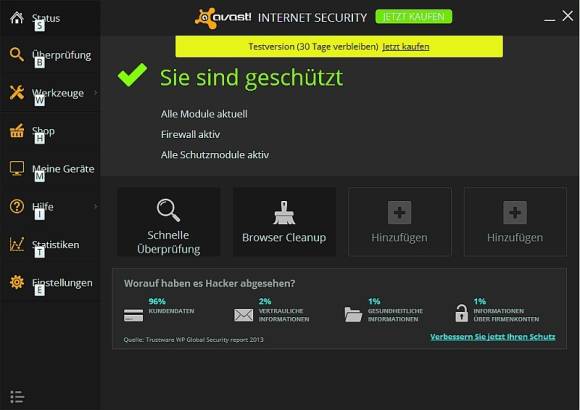
Task: Launch the Browser Cleanup tile
Action: tap(284, 222)
